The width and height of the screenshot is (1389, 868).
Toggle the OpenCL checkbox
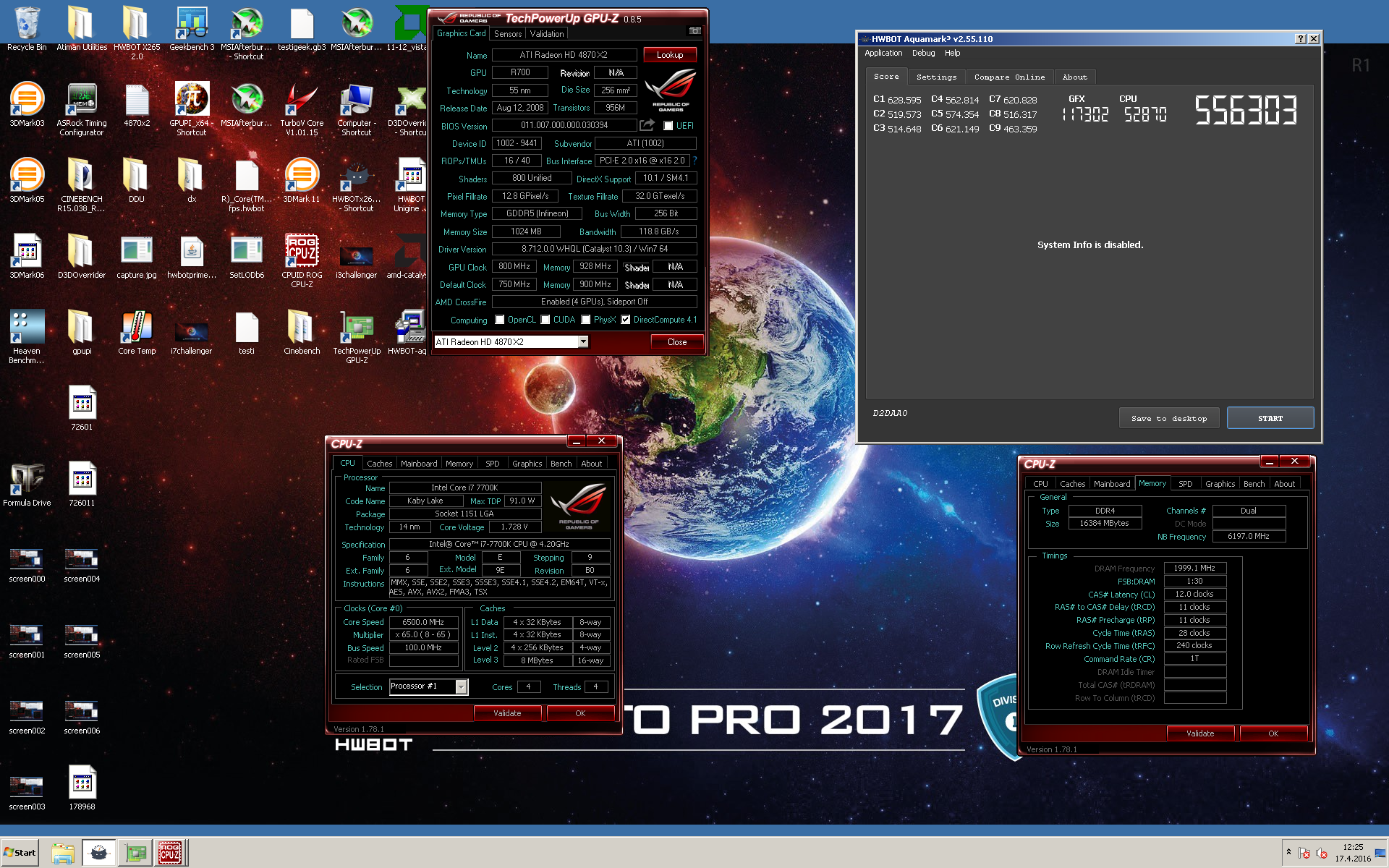[499, 320]
